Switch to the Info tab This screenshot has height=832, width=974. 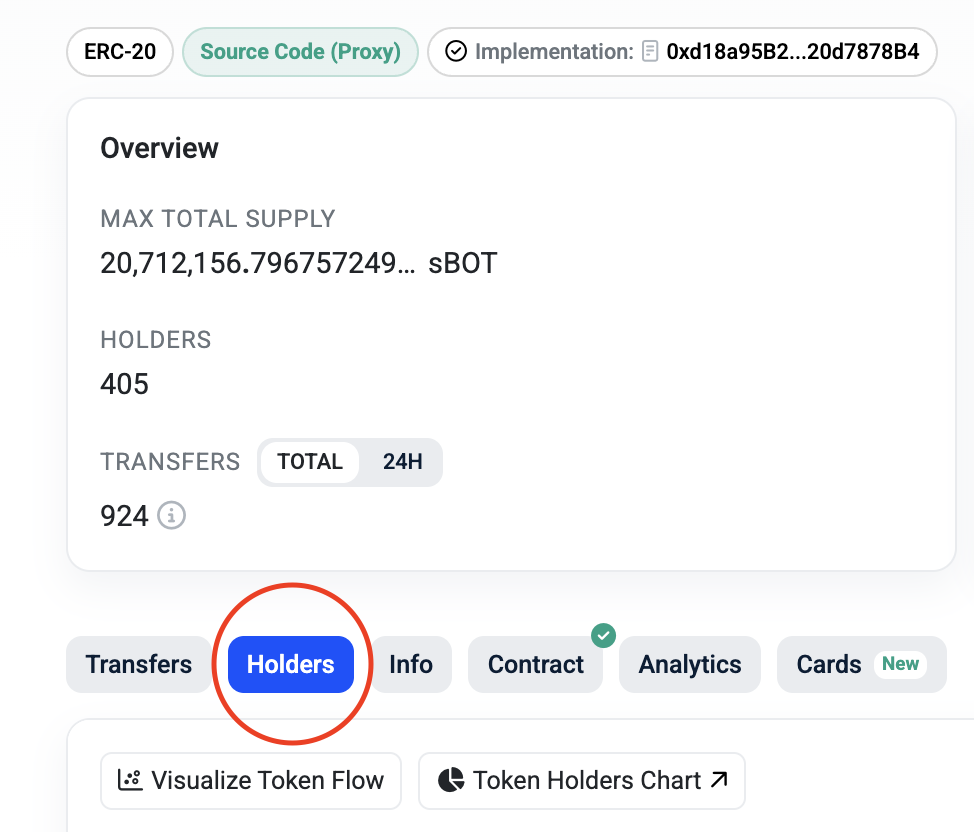[x=411, y=665]
